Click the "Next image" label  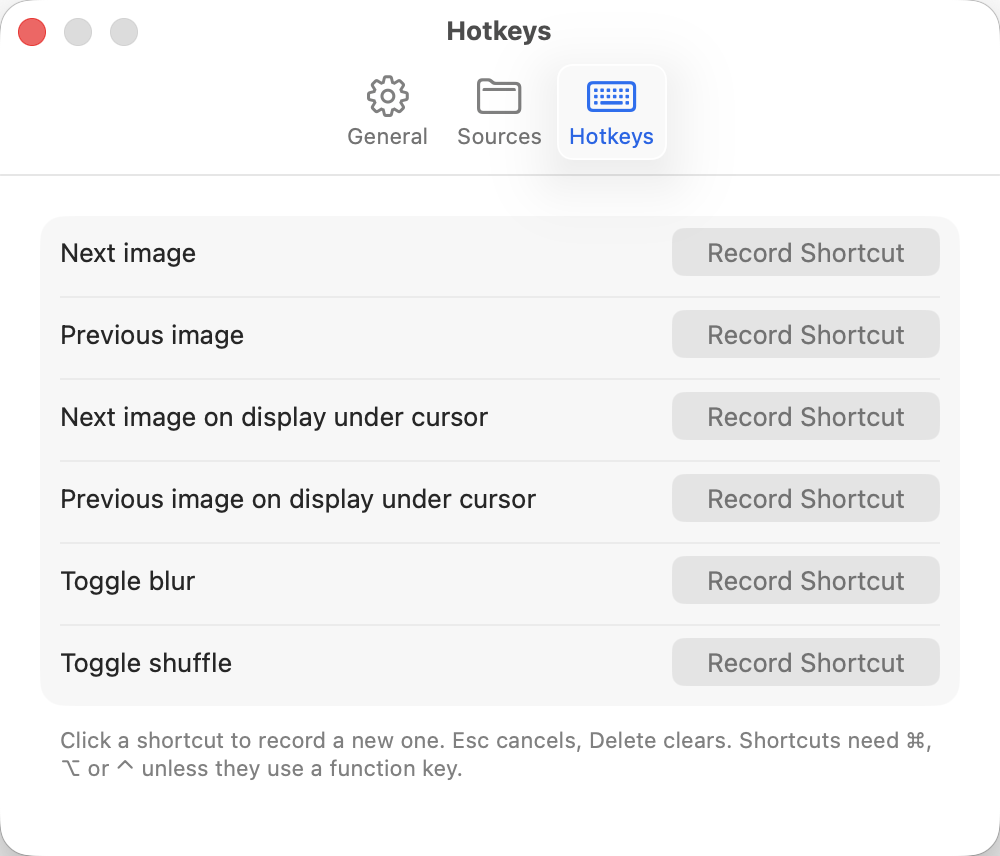[x=128, y=253]
